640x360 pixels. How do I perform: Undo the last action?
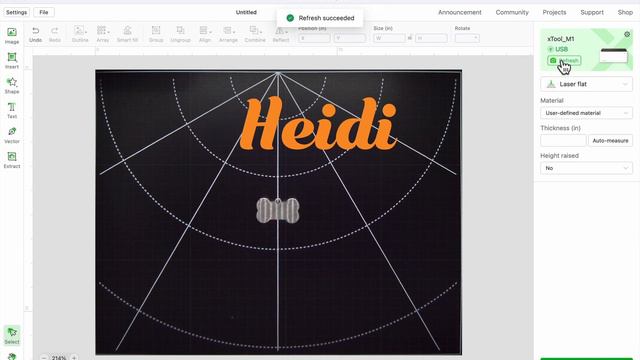tap(36, 34)
